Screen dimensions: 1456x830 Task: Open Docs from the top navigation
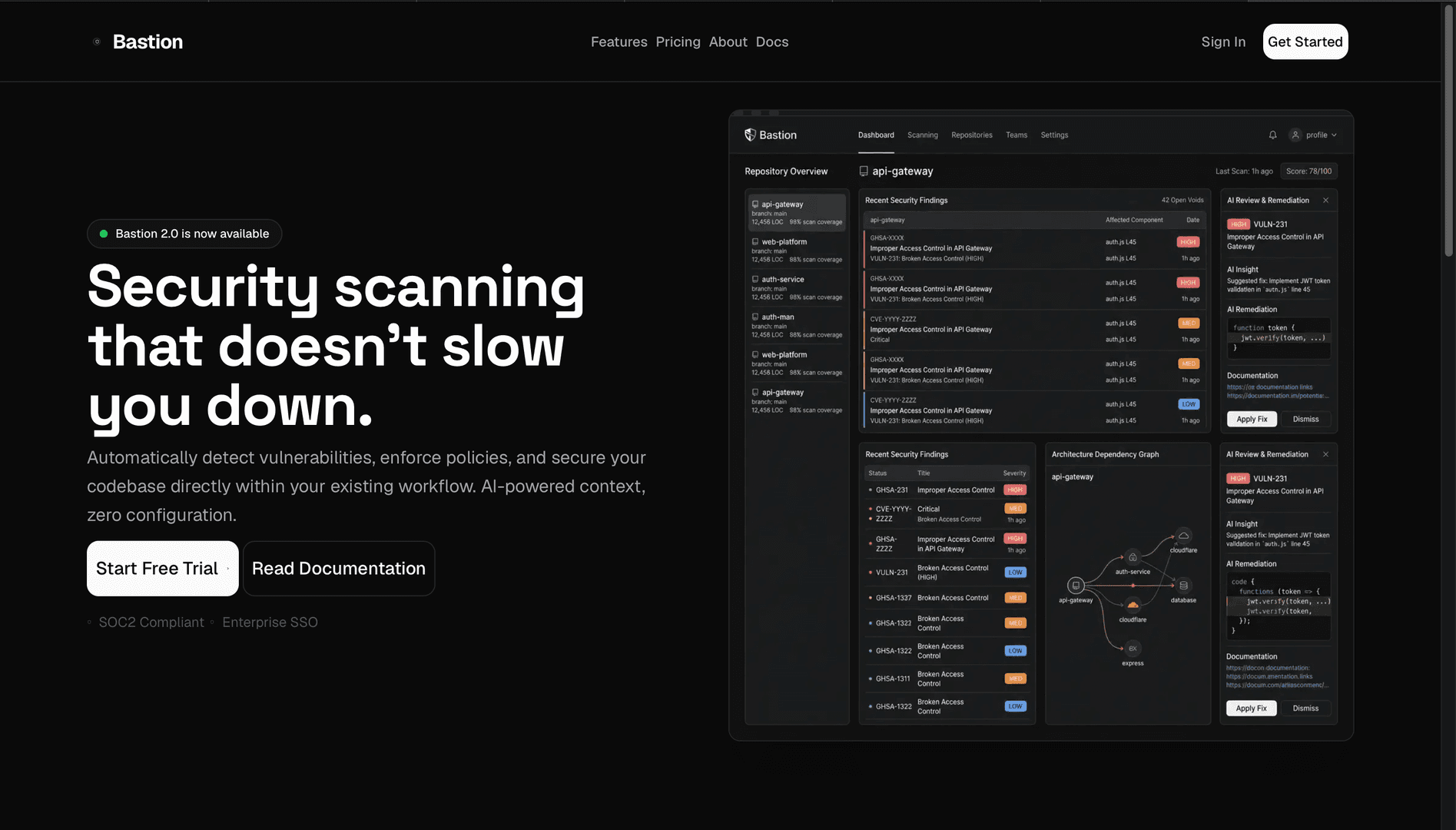click(x=771, y=41)
